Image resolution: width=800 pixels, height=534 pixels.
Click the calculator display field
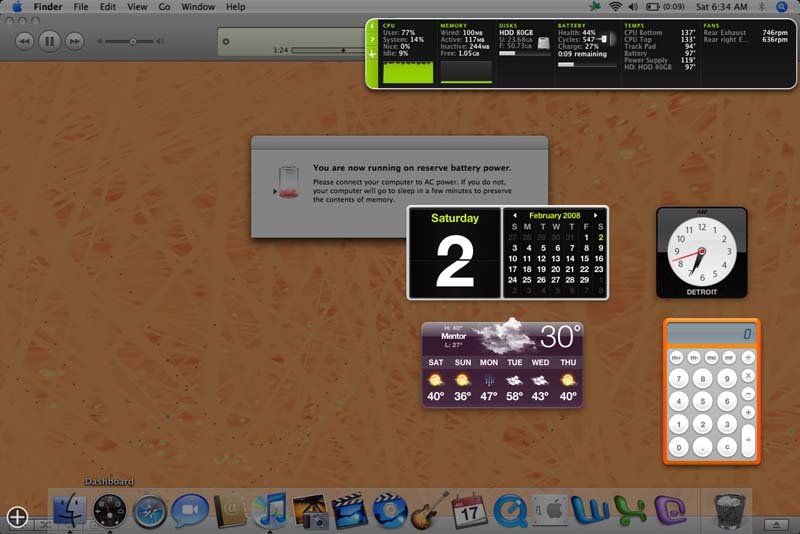(x=712, y=334)
